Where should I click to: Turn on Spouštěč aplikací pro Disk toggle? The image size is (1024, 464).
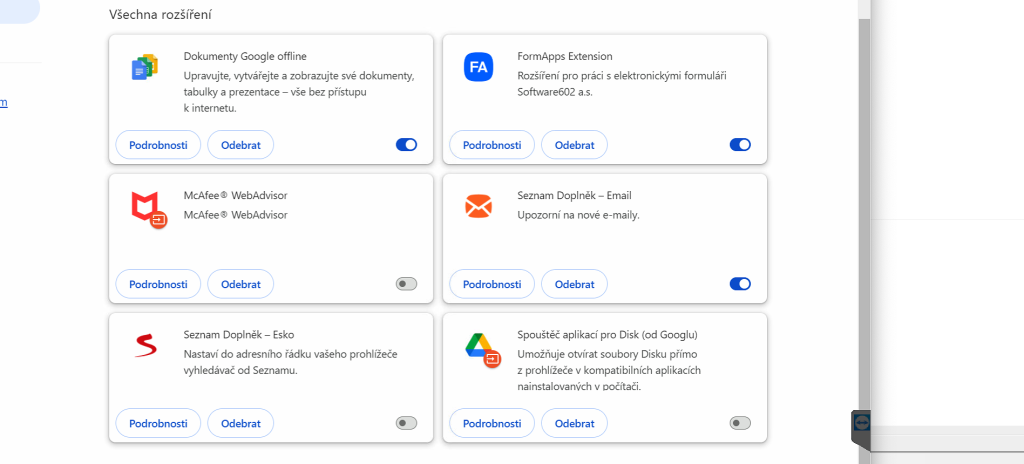740,423
